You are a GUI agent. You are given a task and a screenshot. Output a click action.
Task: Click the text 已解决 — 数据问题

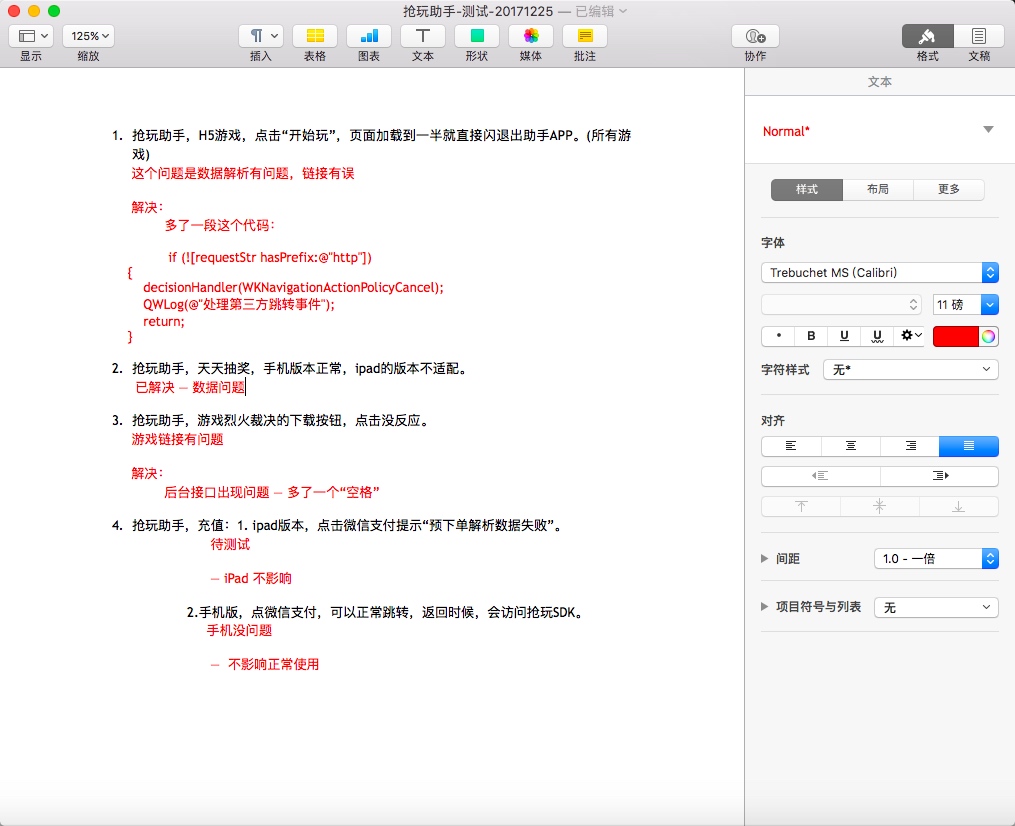(x=190, y=387)
